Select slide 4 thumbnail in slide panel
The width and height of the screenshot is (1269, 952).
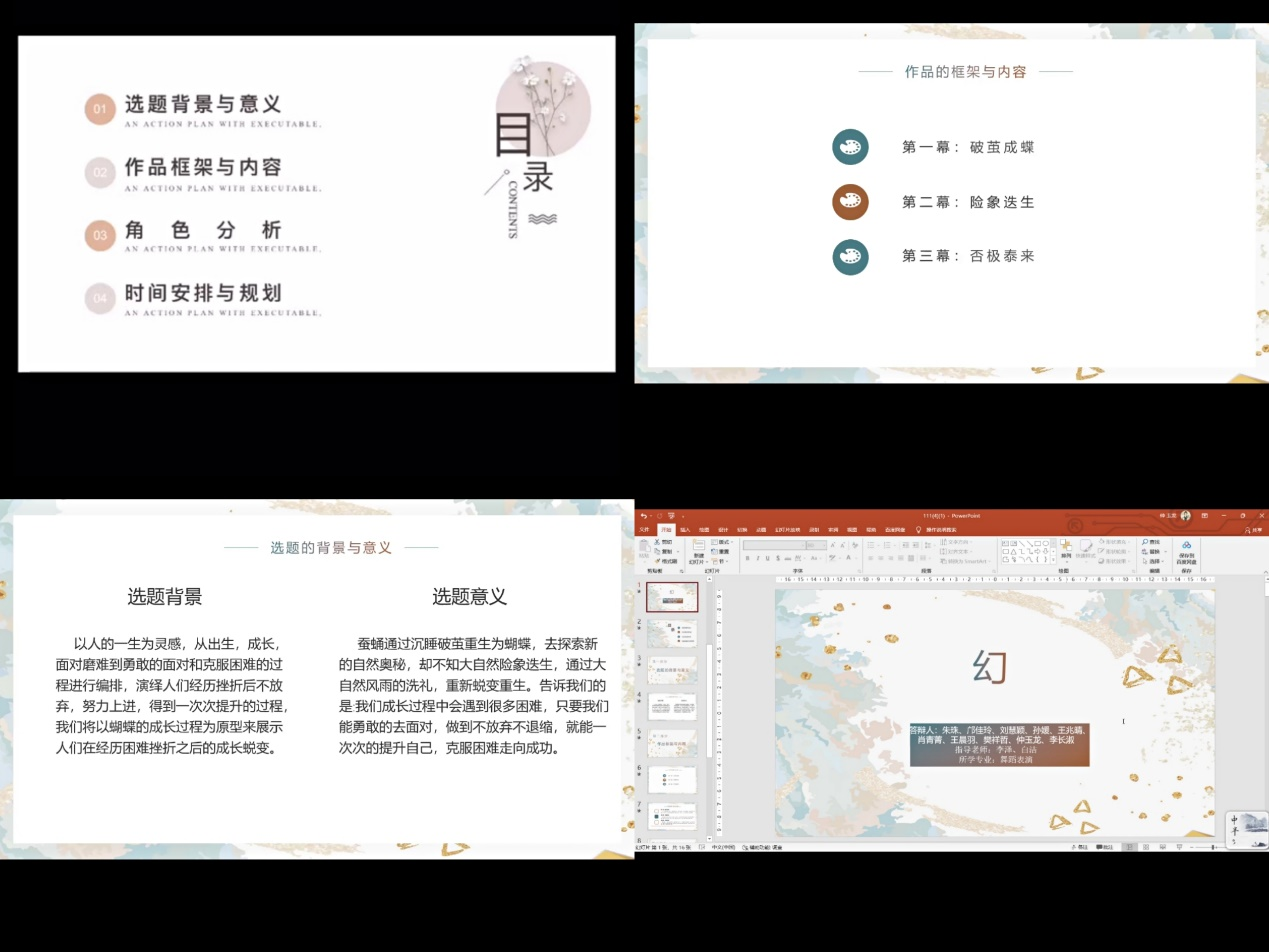672,705
